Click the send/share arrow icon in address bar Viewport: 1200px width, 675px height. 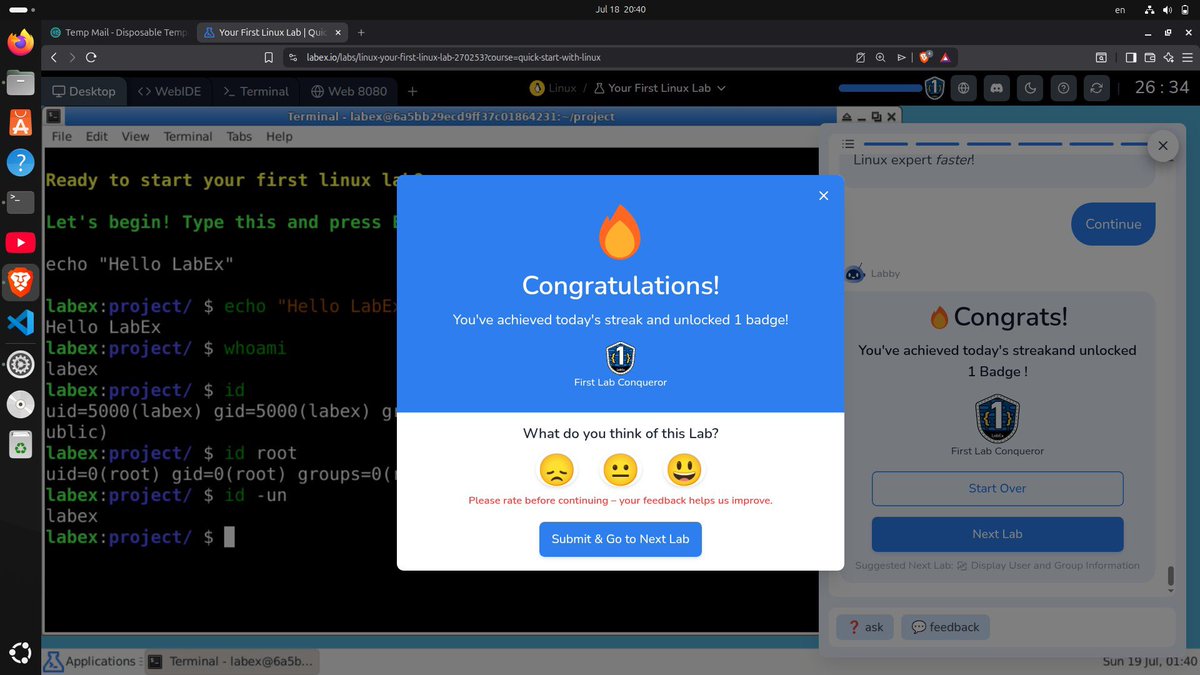coord(901,57)
